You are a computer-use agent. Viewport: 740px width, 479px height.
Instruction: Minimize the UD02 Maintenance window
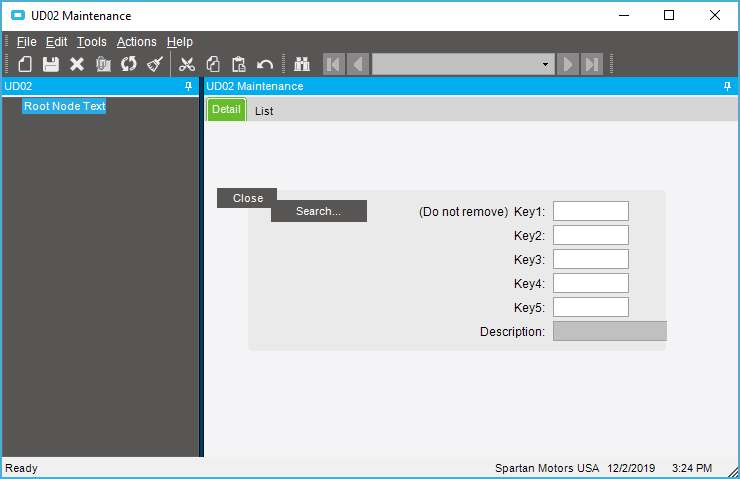point(624,16)
